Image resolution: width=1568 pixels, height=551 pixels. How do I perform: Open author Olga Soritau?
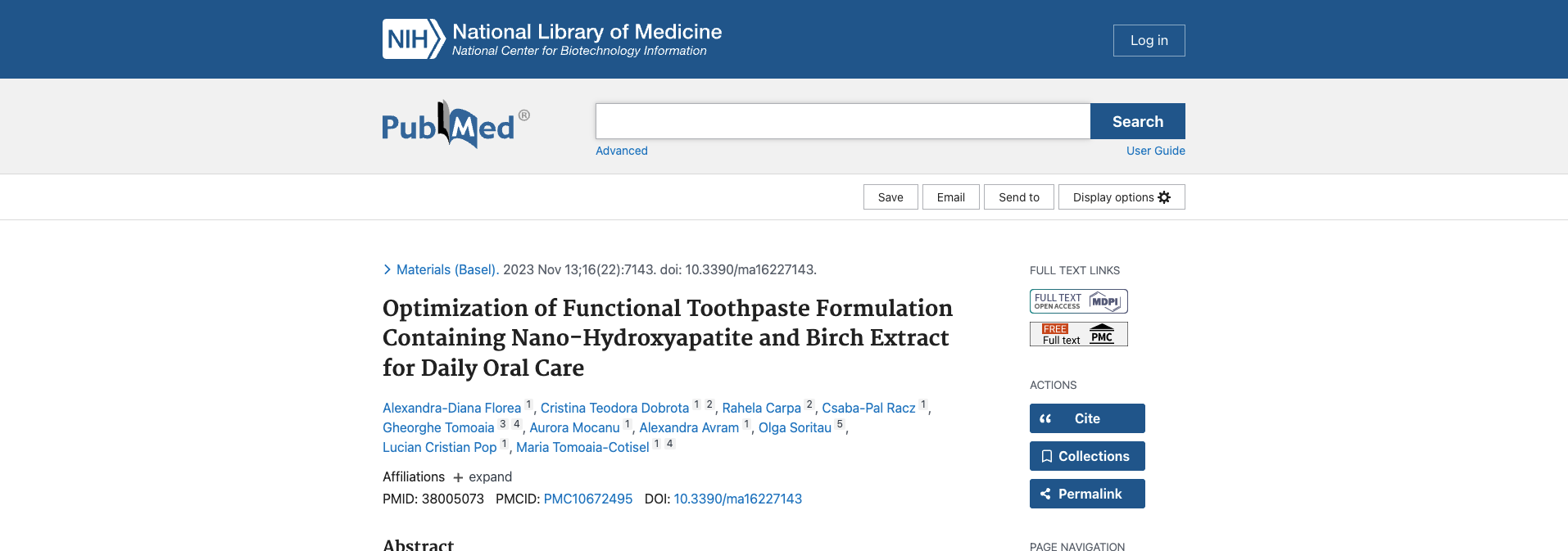795,427
